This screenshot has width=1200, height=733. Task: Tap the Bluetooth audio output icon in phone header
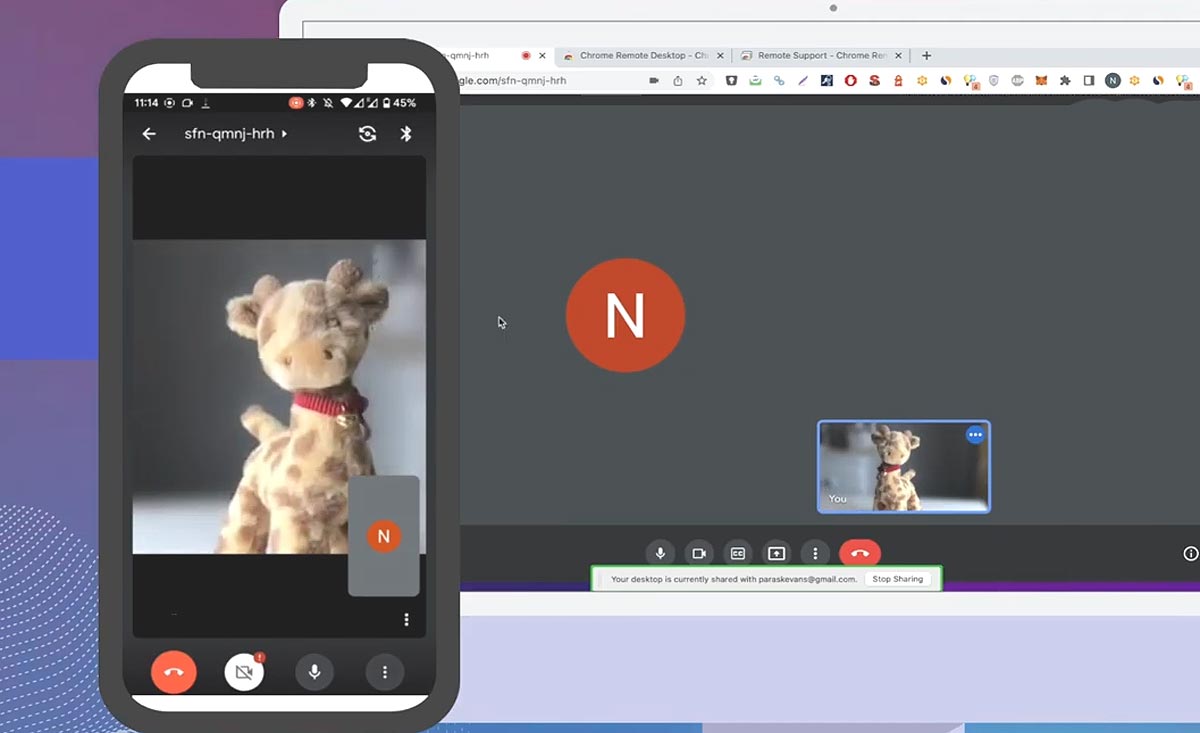coord(406,134)
